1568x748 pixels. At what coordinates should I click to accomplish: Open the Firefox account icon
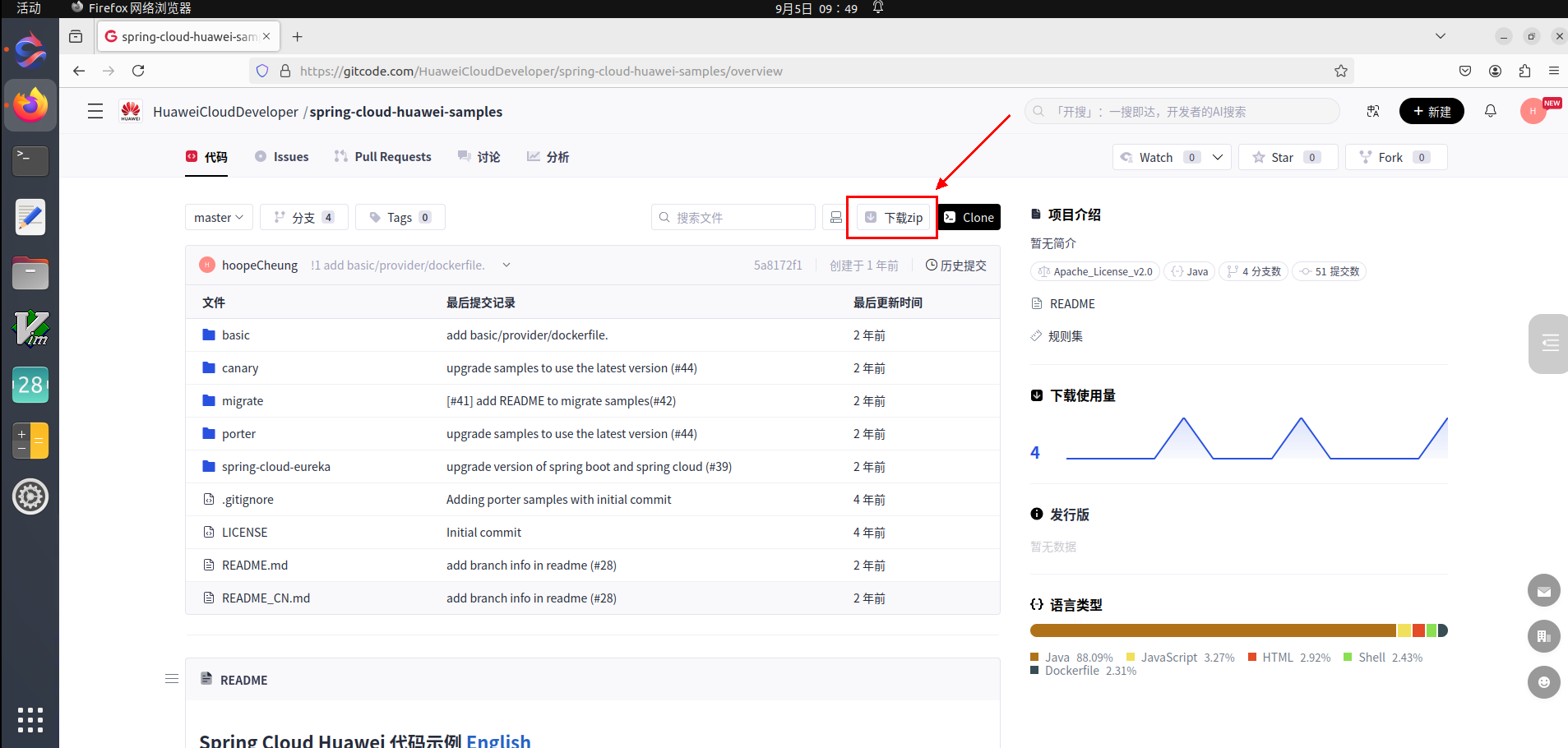(1495, 71)
